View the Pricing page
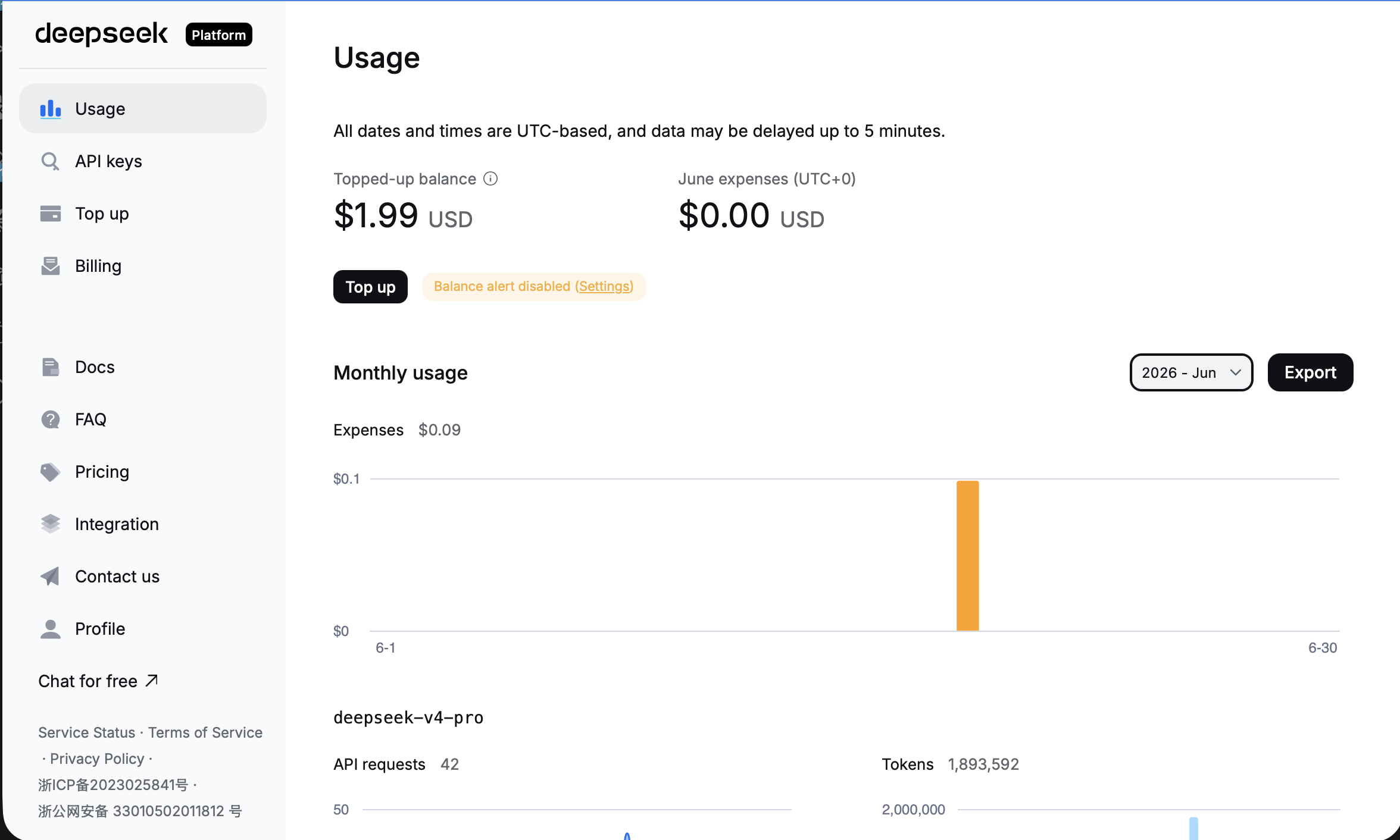Screen dimensions: 1400x840 [143, 472]
